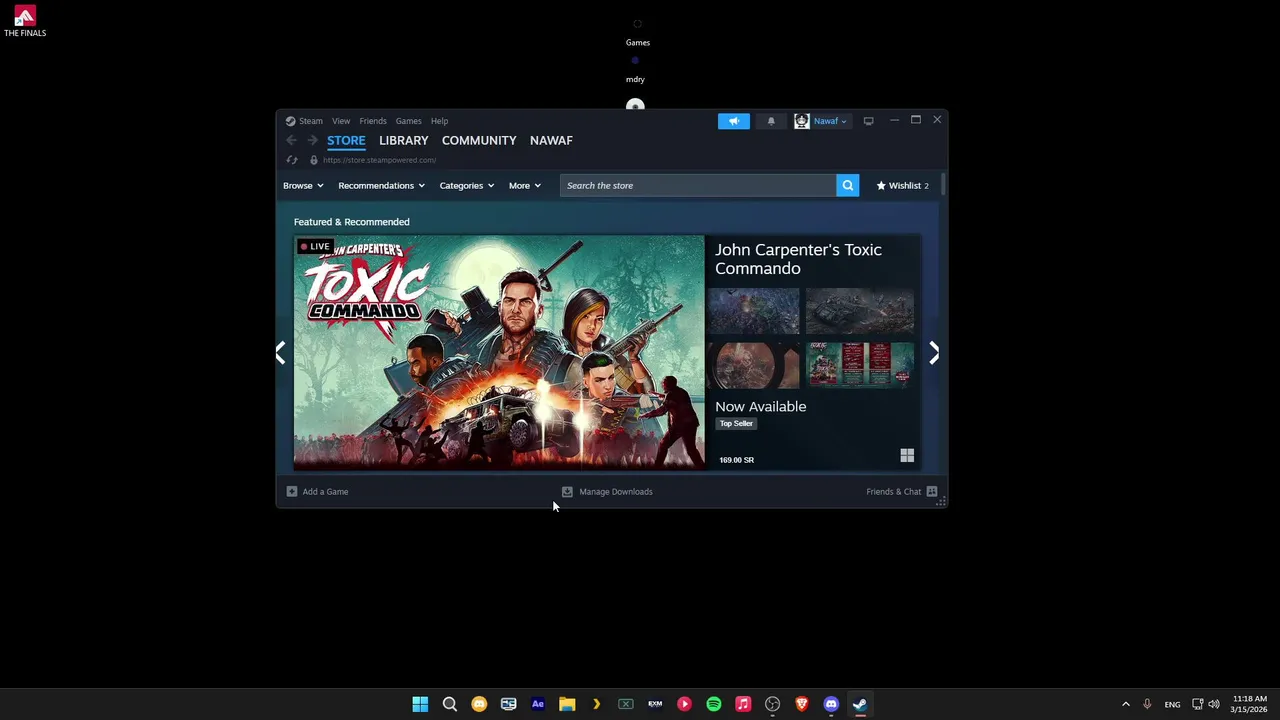Click the Windows platform icon on card
This screenshot has width=1280, height=720.
907,456
